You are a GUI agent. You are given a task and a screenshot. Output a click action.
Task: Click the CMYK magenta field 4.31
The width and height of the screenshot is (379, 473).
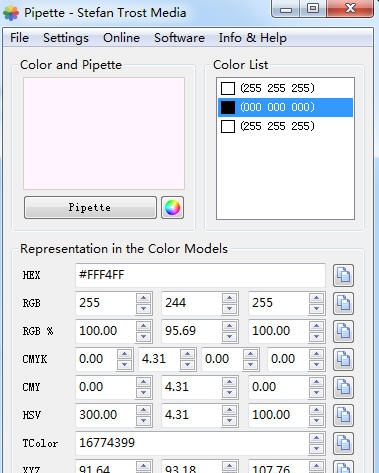(x=159, y=359)
